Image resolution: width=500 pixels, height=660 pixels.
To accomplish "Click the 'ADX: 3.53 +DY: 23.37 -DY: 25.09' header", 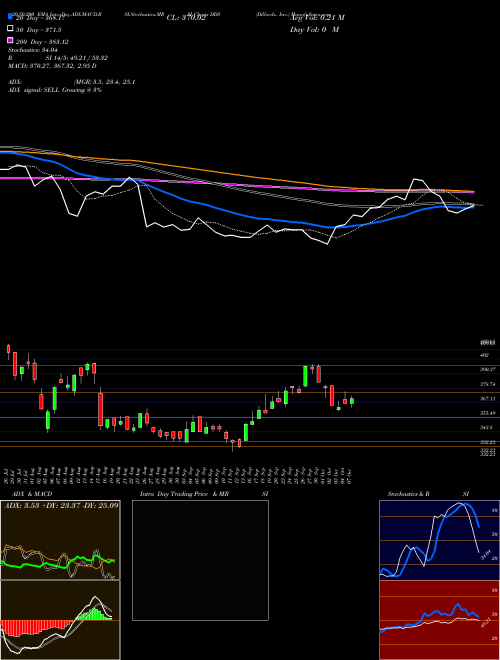I will pyautogui.click(x=61, y=505).
